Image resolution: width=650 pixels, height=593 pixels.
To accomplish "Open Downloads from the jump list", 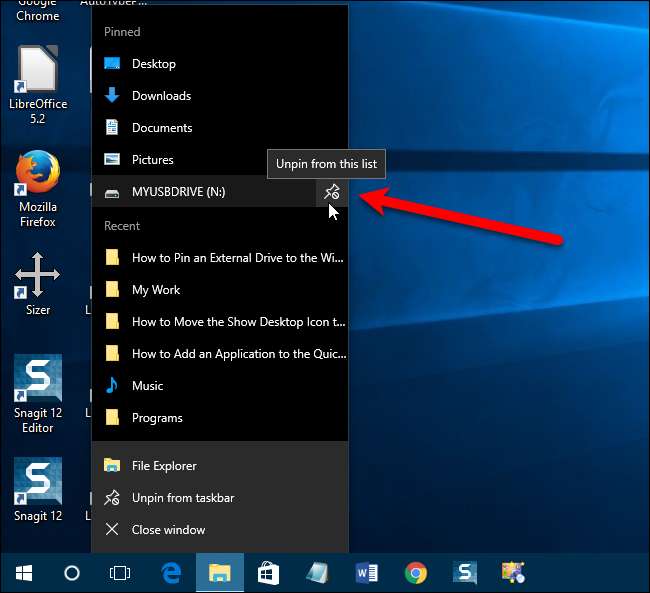I will click(x=161, y=96).
